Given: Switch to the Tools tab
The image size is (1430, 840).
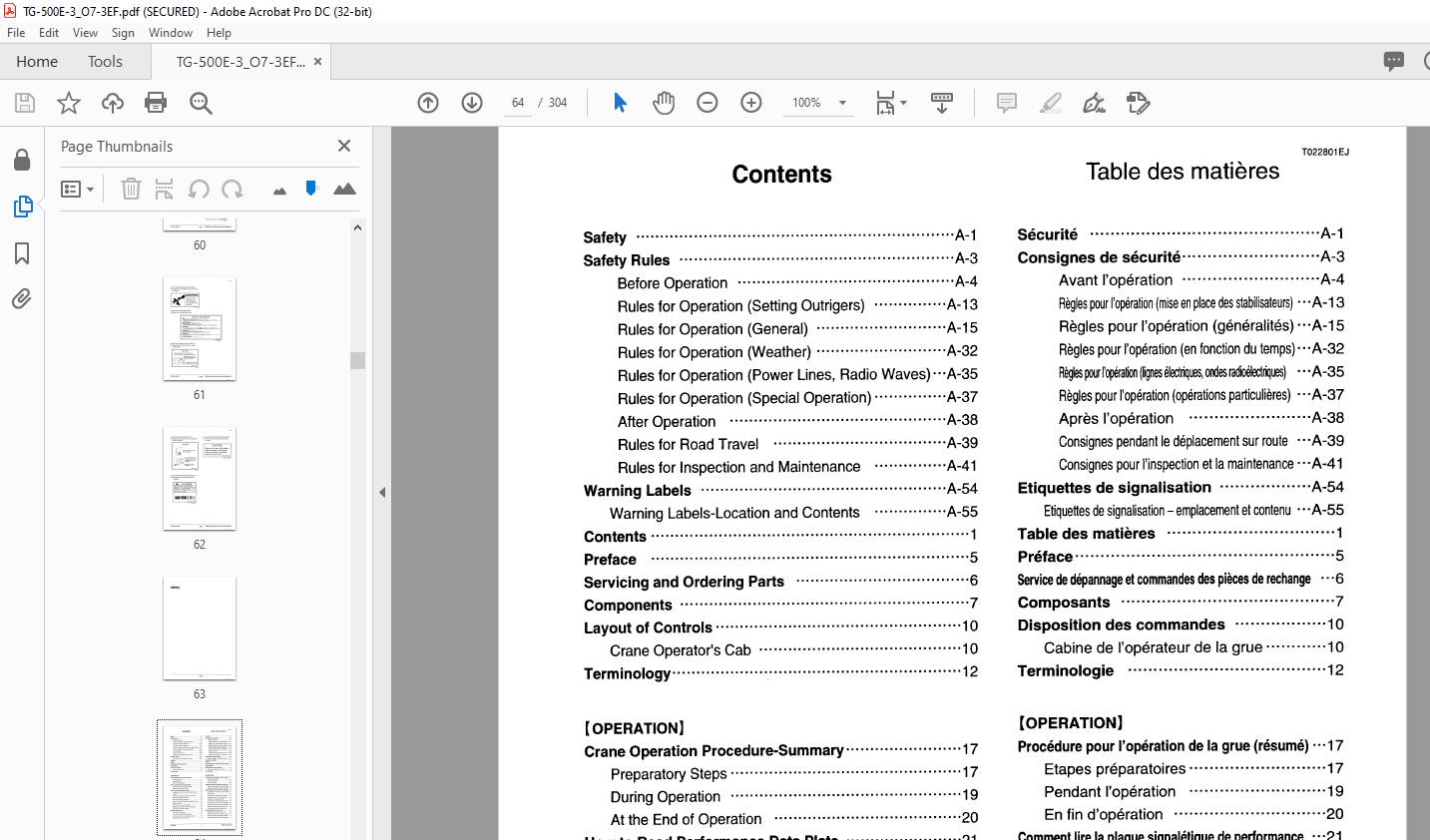Looking at the screenshot, I should 105,62.
